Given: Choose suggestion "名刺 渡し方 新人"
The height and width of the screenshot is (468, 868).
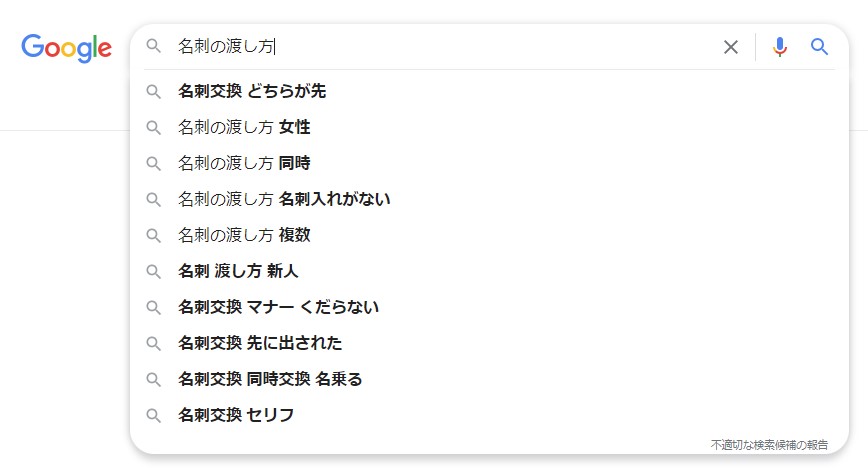Looking at the screenshot, I should (238, 271).
